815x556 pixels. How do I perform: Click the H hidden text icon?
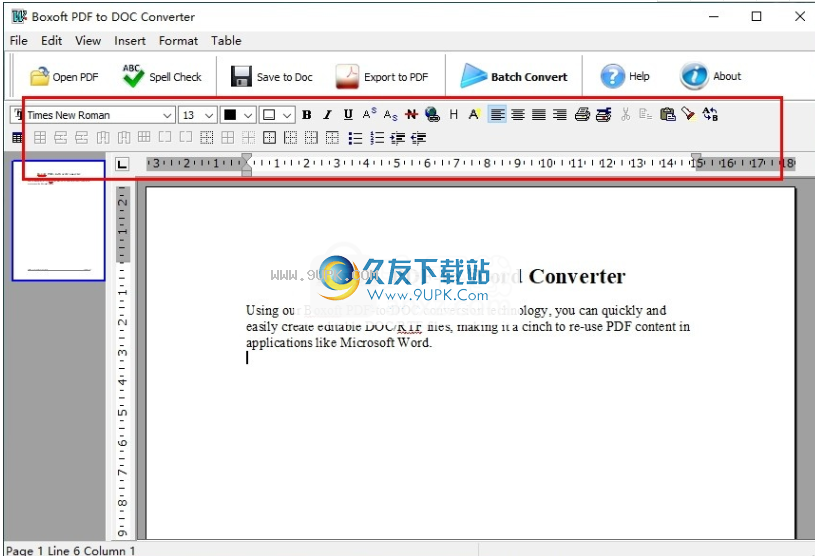point(454,114)
